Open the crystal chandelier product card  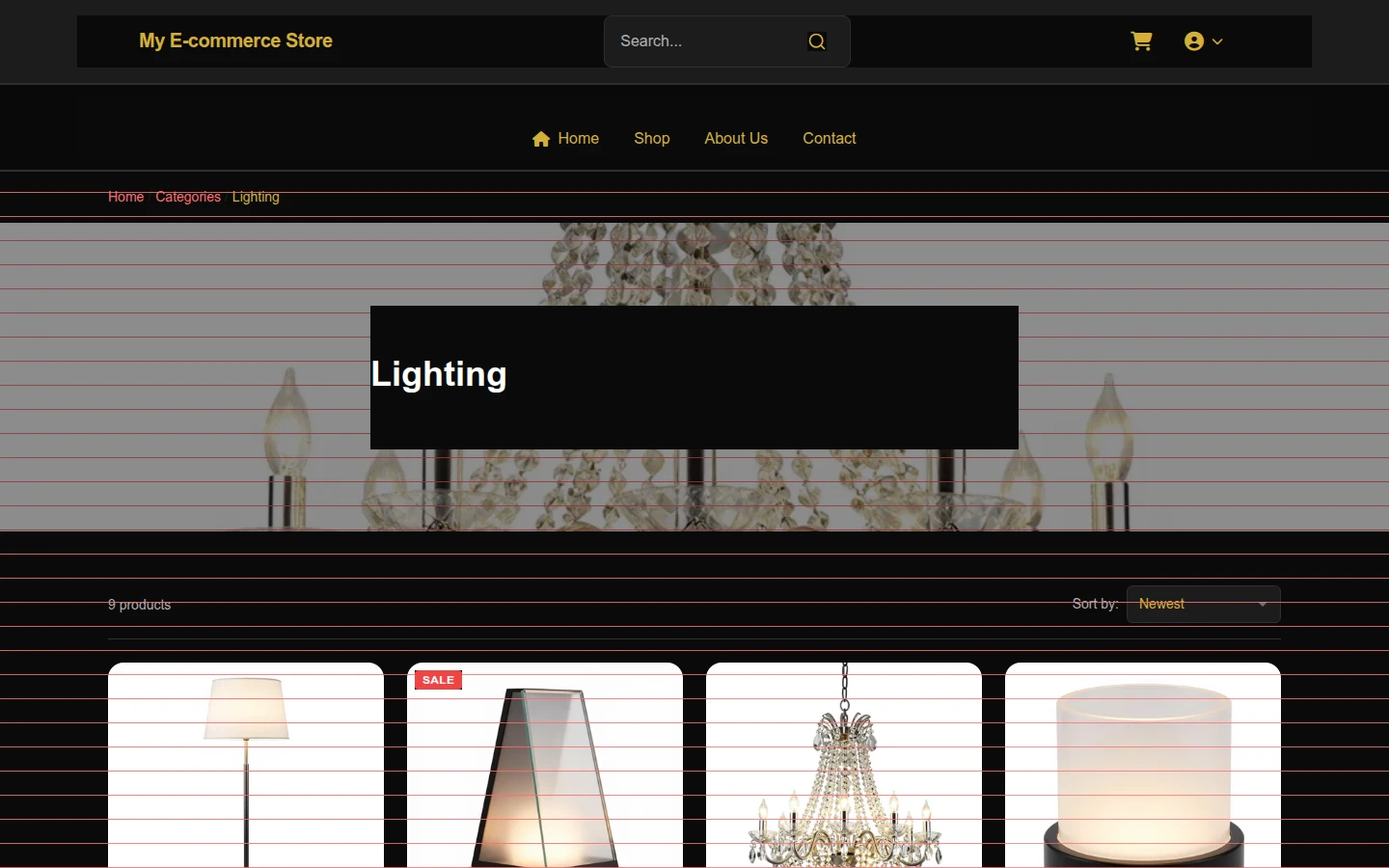[844, 765]
